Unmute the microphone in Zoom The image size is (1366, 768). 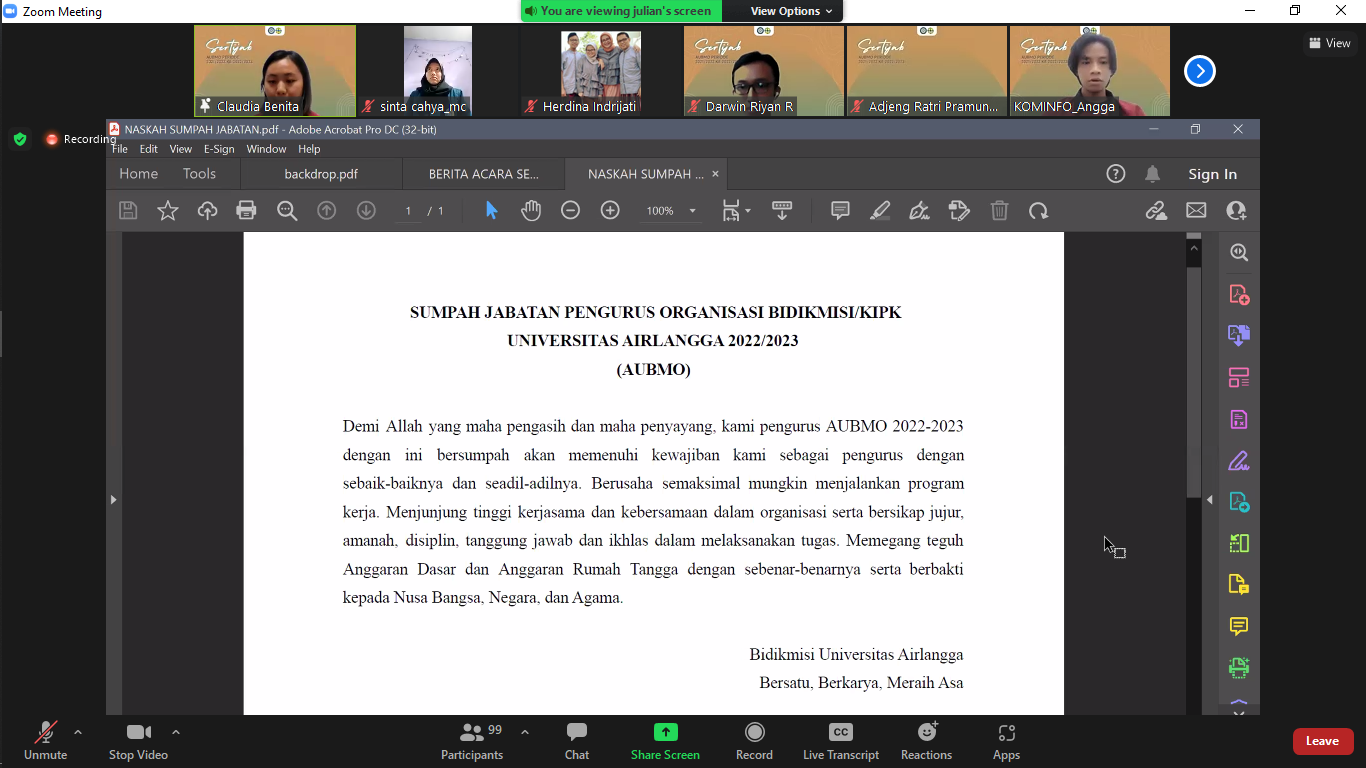45,741
